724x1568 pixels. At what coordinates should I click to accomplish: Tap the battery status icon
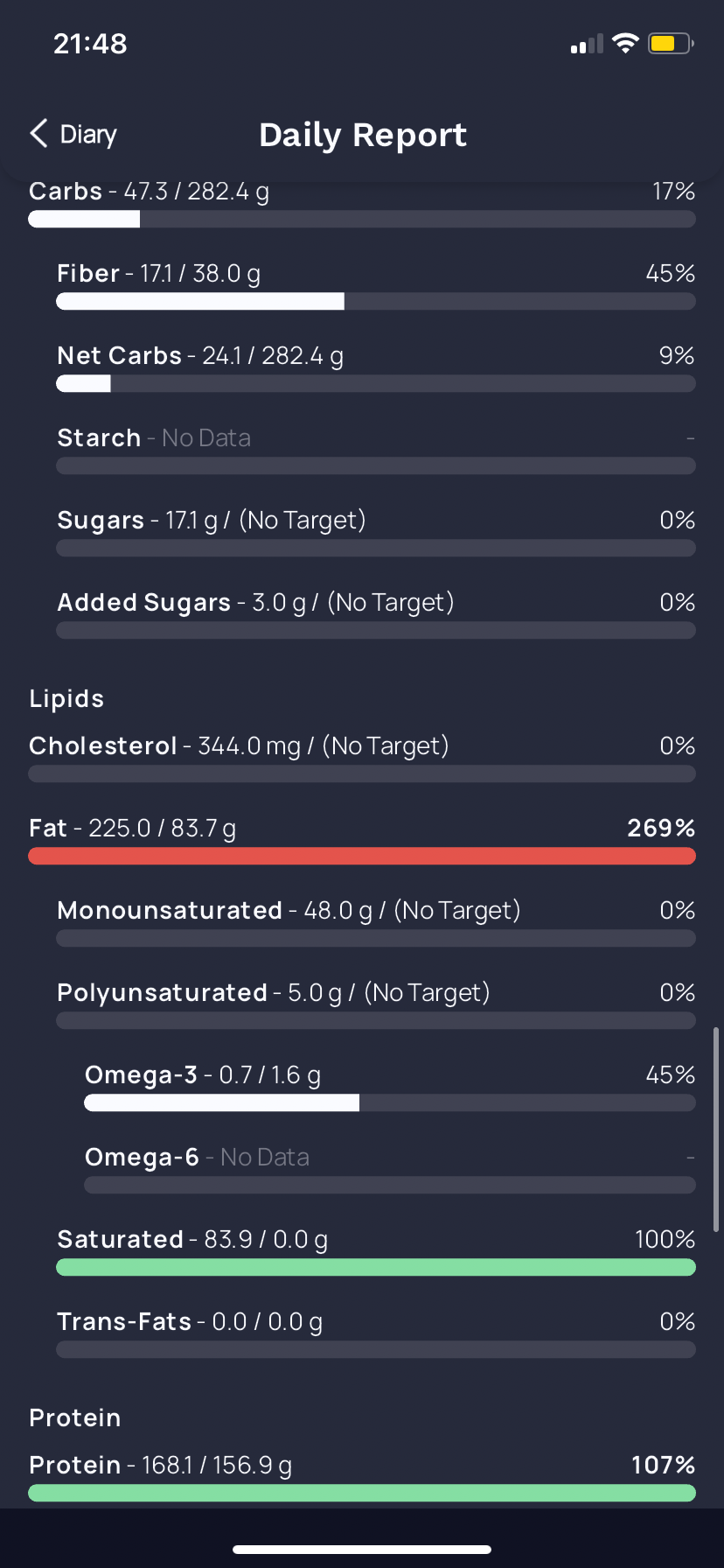[x=670, y=43]
